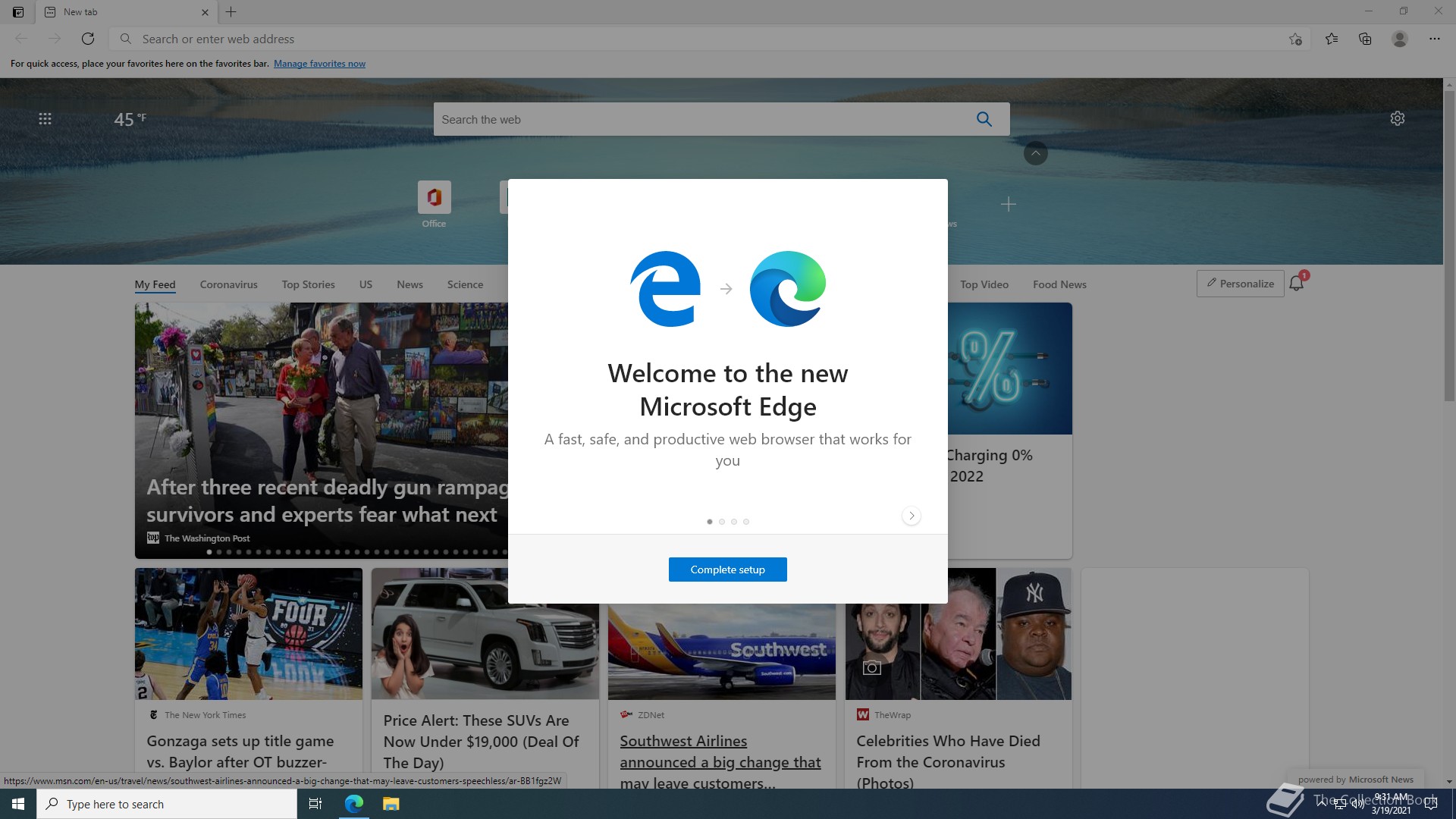Viewport: 1456px width, 819px height.
Task: Click the Complete setup button
Action: [727, 570]
